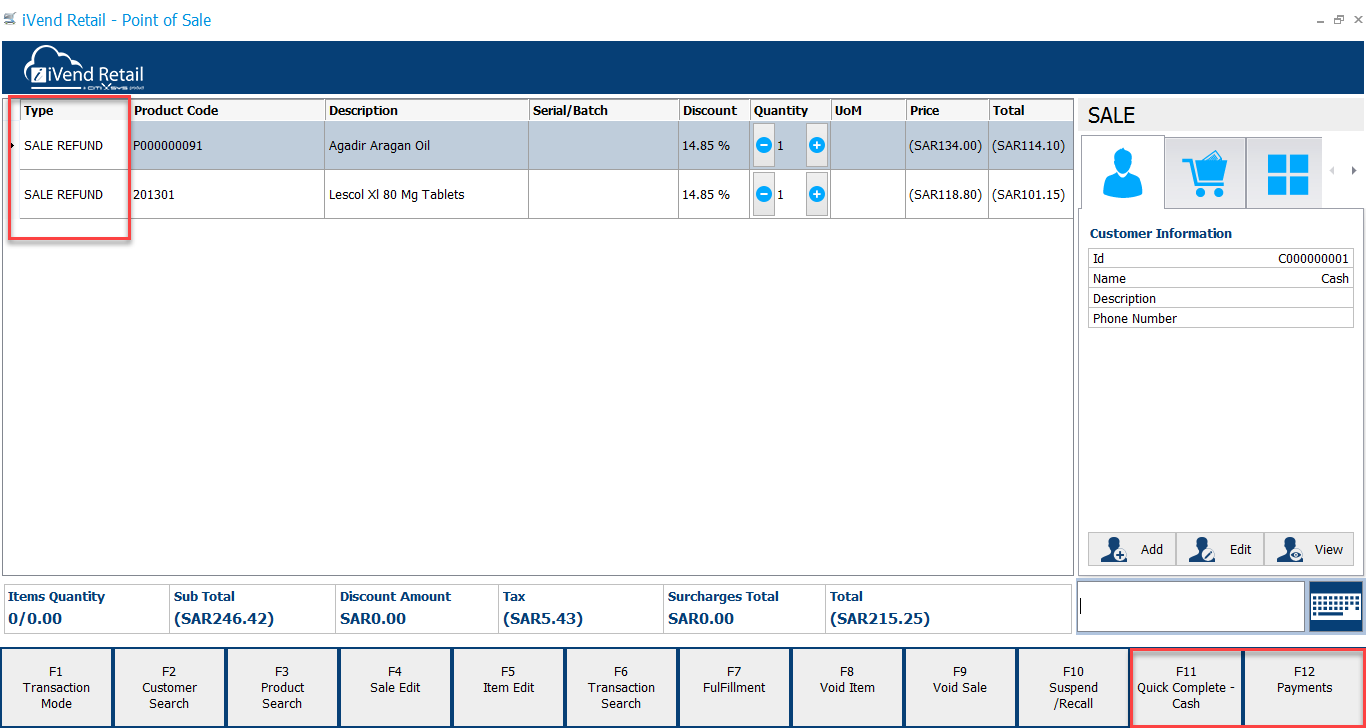The width and height of the screenshot is (1366, 728).
Task: Select the Surcharges Total SAR0.00 value
Action: tap(701, 619)
